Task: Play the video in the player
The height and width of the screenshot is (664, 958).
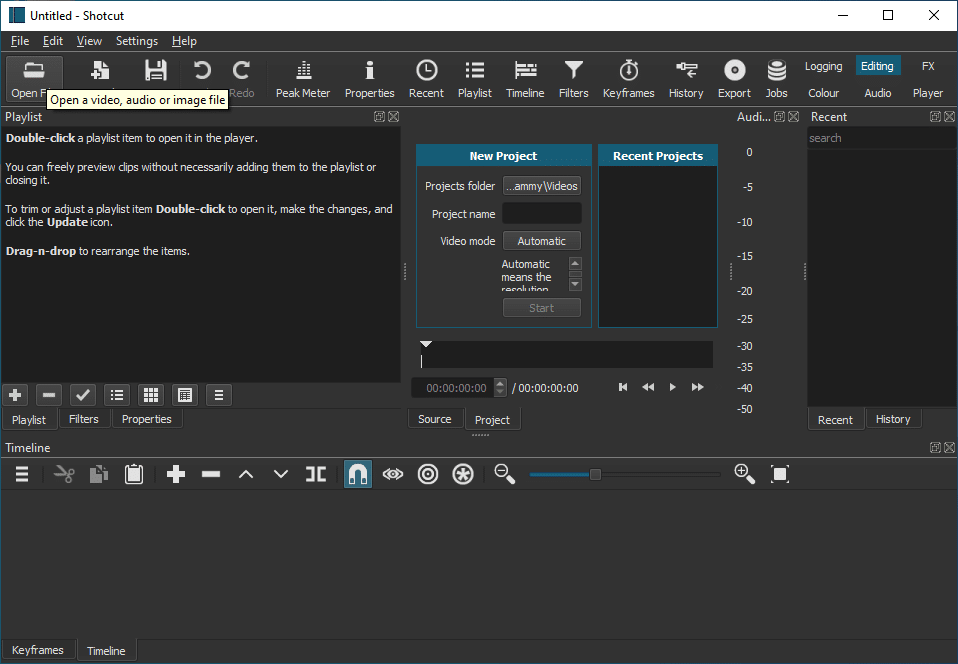Action: (x=673, y=387)
